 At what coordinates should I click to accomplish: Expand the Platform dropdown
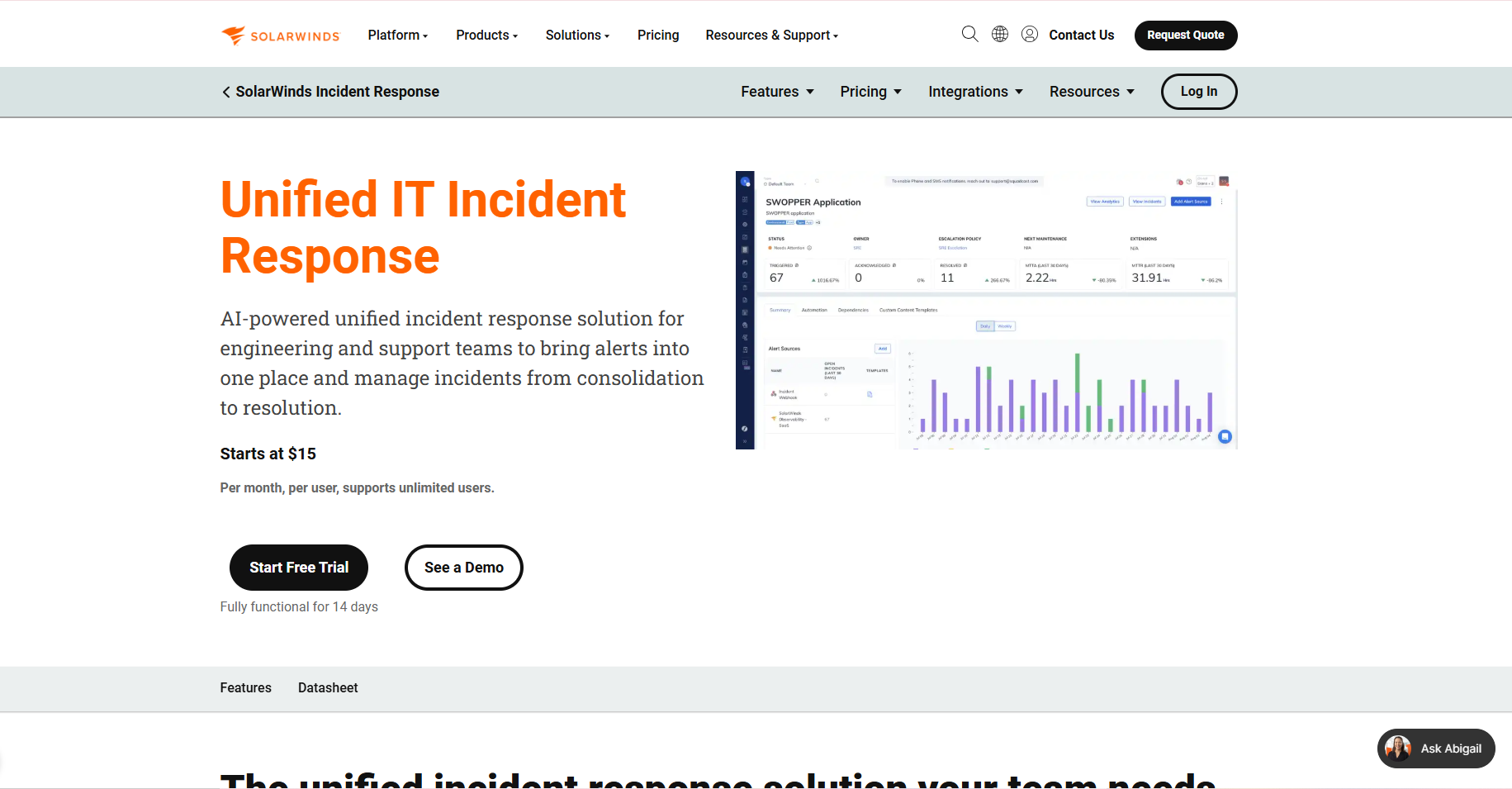pos(398,36)
